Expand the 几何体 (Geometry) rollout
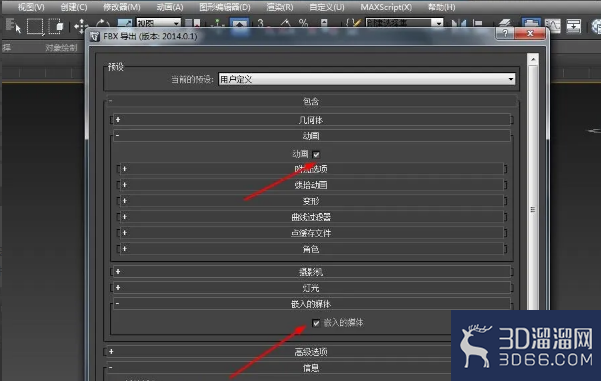This screenshot has width=601, height=381. 311,120
